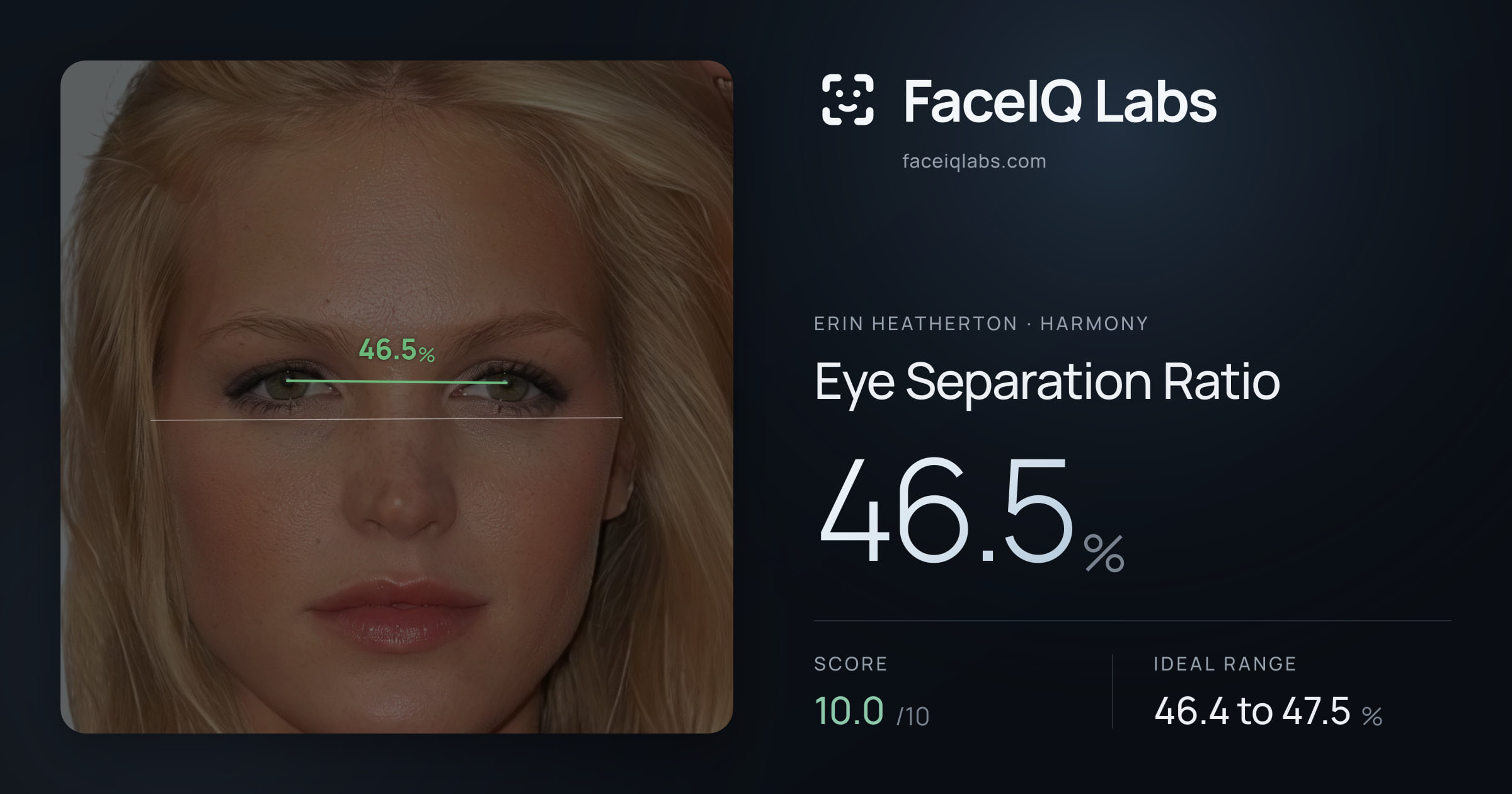Open the faceiqlabs.com link

tap(974, 161)
